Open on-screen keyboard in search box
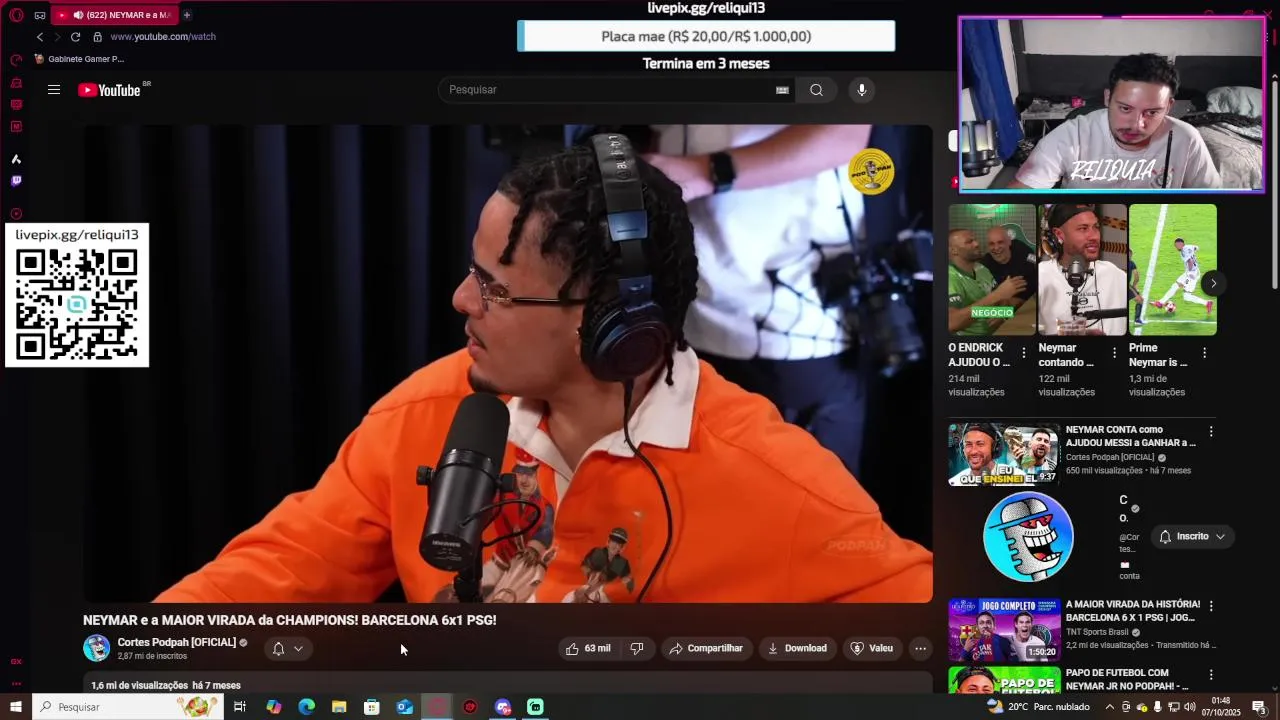The image size is (1280, 720). (x=782, y=90)
